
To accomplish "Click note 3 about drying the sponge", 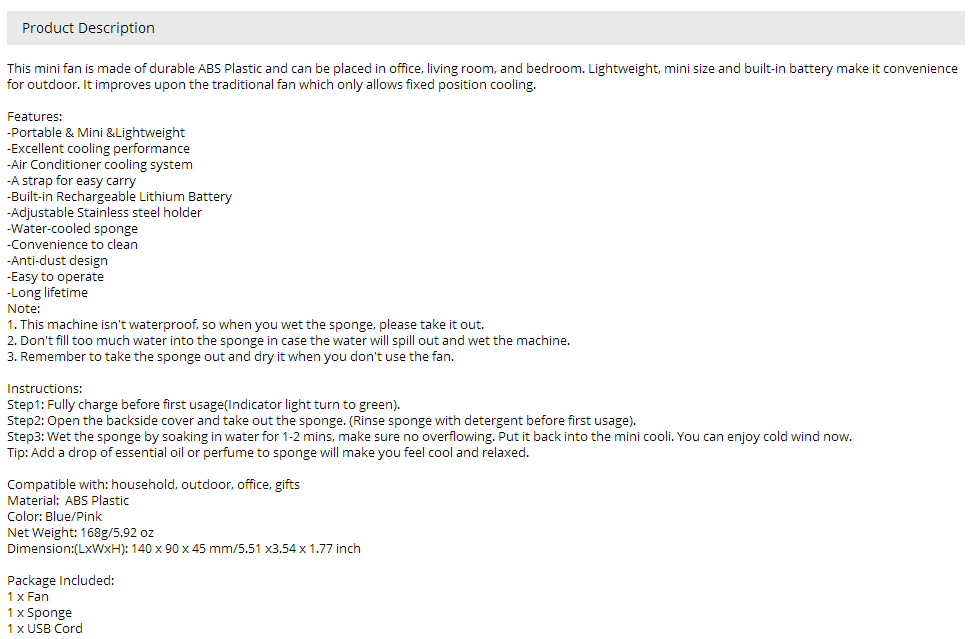I will [230, 357].
